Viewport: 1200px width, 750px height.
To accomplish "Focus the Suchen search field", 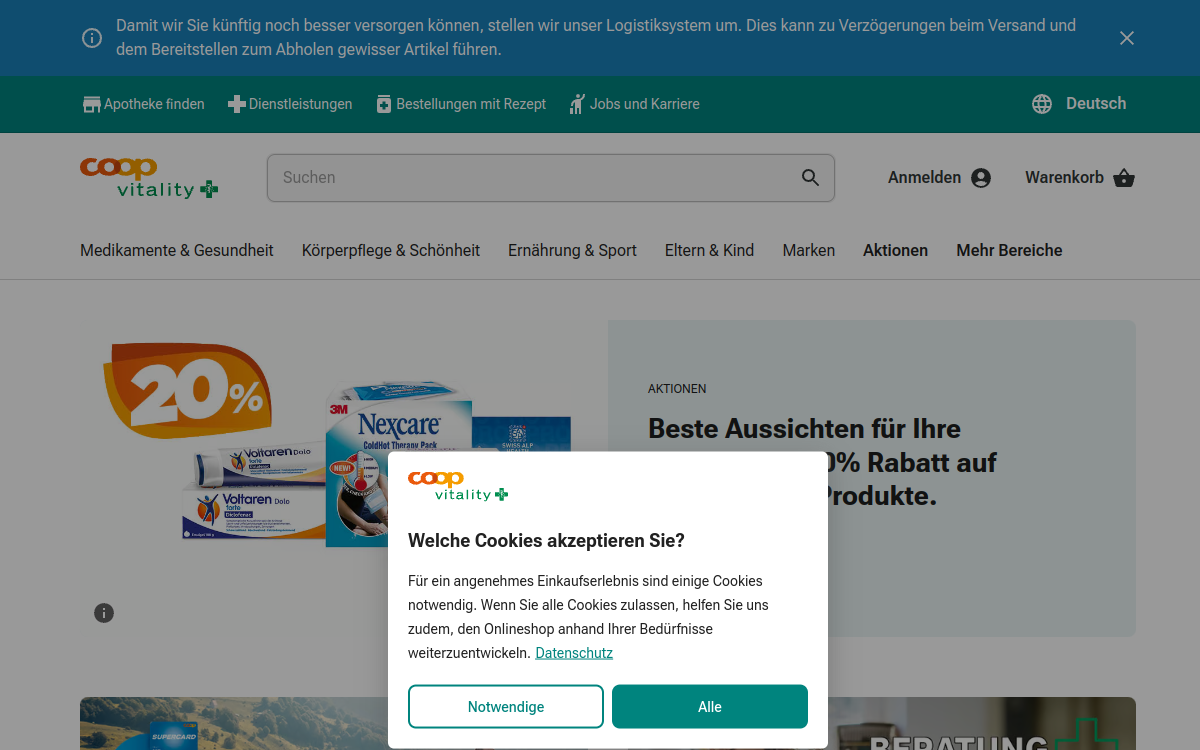I will pyautogui.click(x=551, y=178).
